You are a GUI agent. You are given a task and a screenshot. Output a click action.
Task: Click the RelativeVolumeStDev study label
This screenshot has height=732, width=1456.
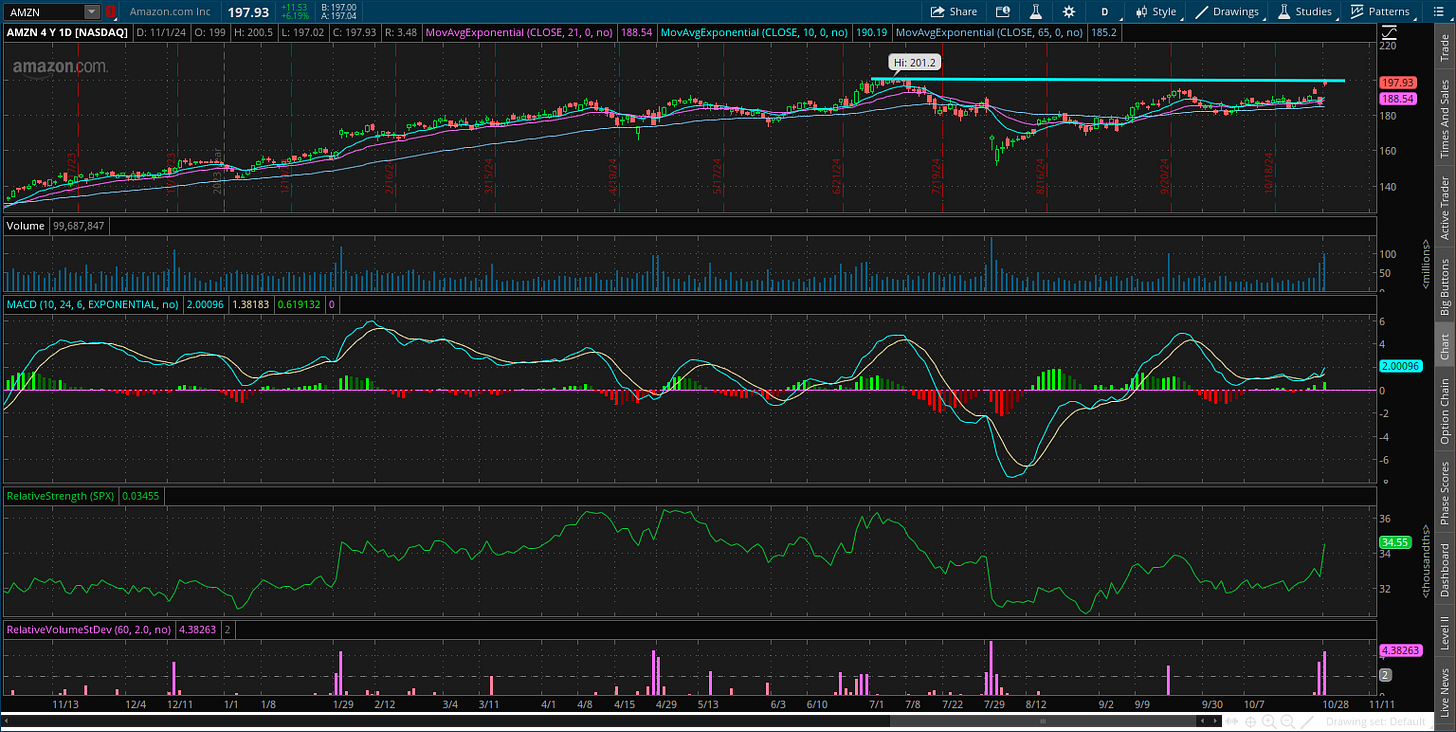point(88,630)
